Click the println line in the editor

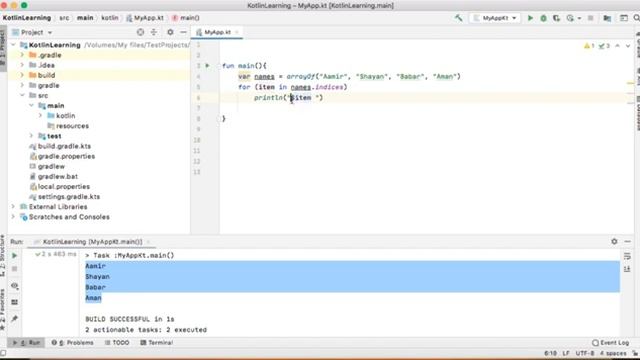click(x=289, y=98)
